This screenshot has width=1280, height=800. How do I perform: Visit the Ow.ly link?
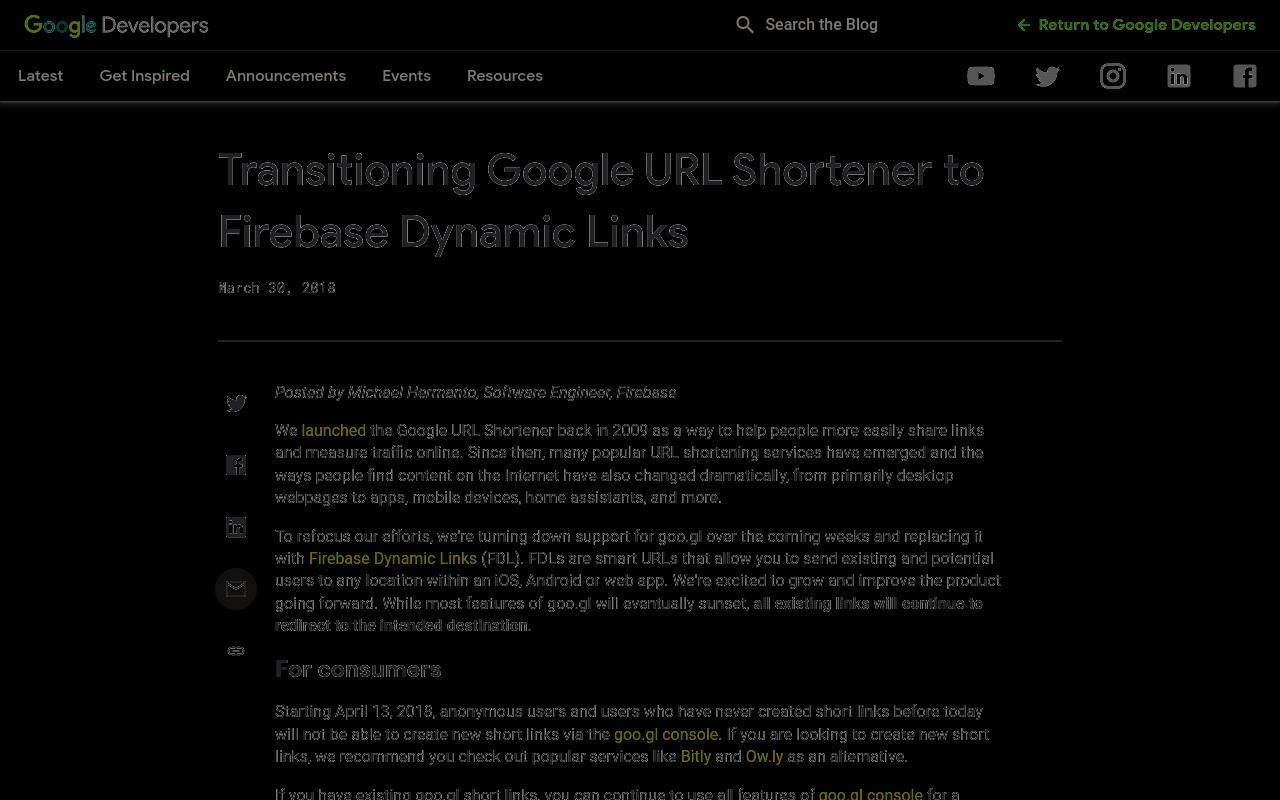point(764,756)
